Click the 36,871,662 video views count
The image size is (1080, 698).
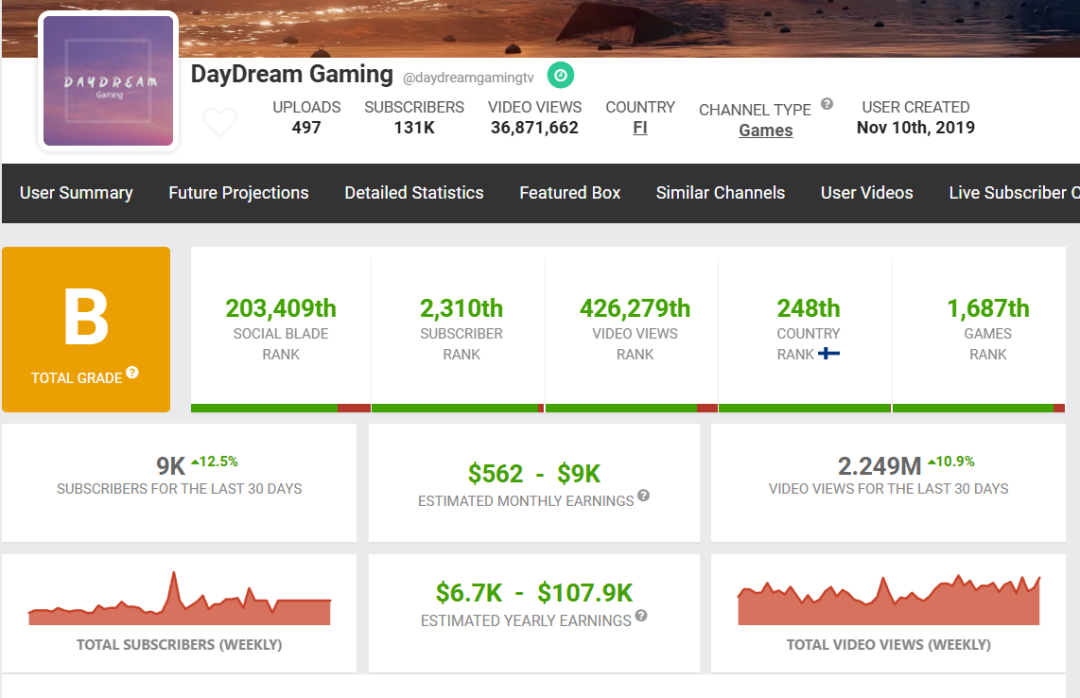click(534, 127)
